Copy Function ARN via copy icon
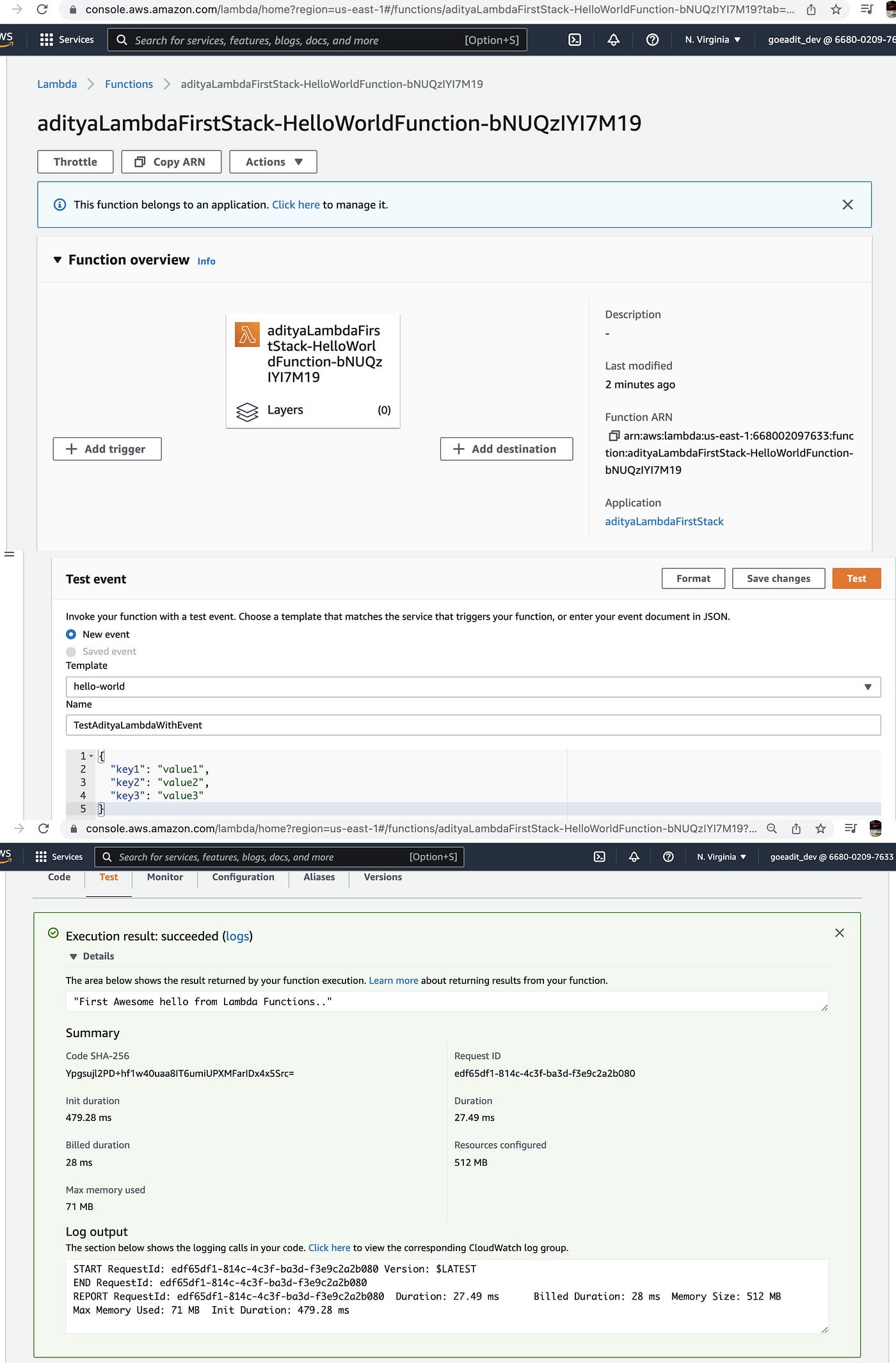This screenshot has width=896, height=1363. click(613, 436)
